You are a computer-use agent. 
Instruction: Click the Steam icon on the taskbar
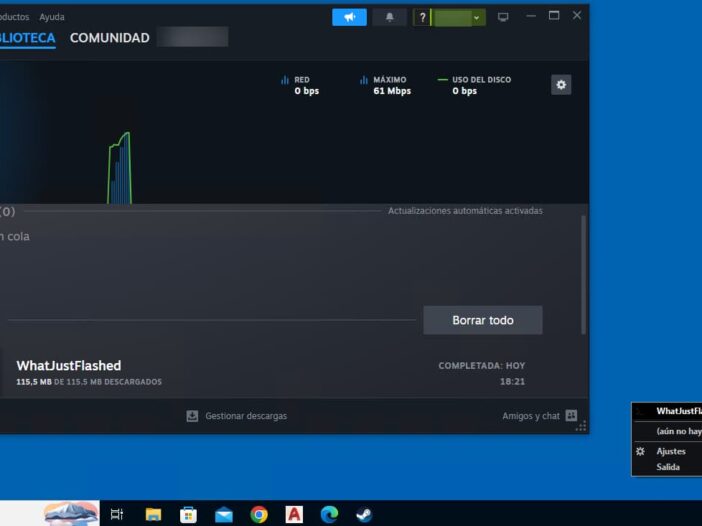[x=364, y=515]
